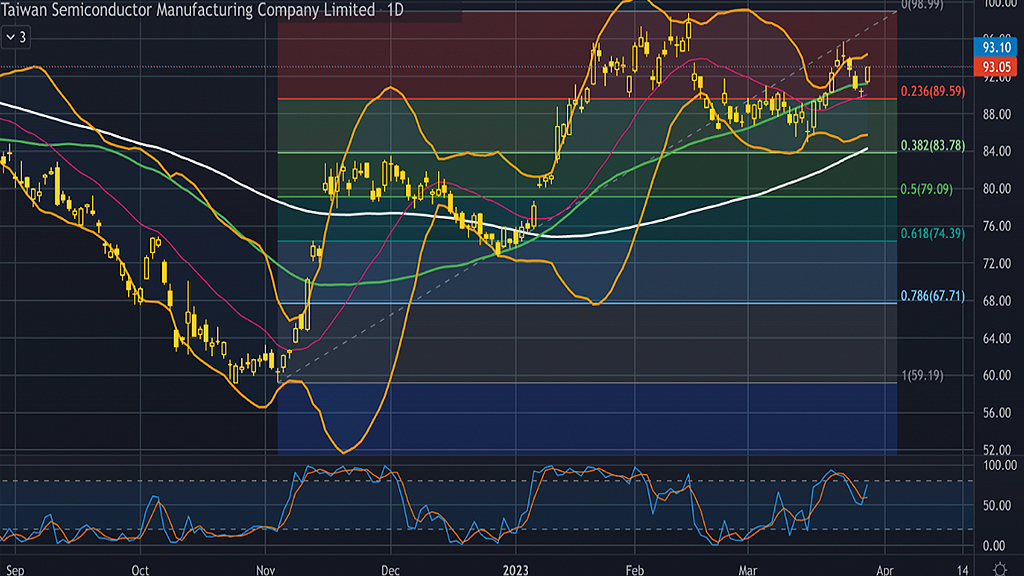Click the 0.382(83.78) Fibonacci level label

click(934, 146)
